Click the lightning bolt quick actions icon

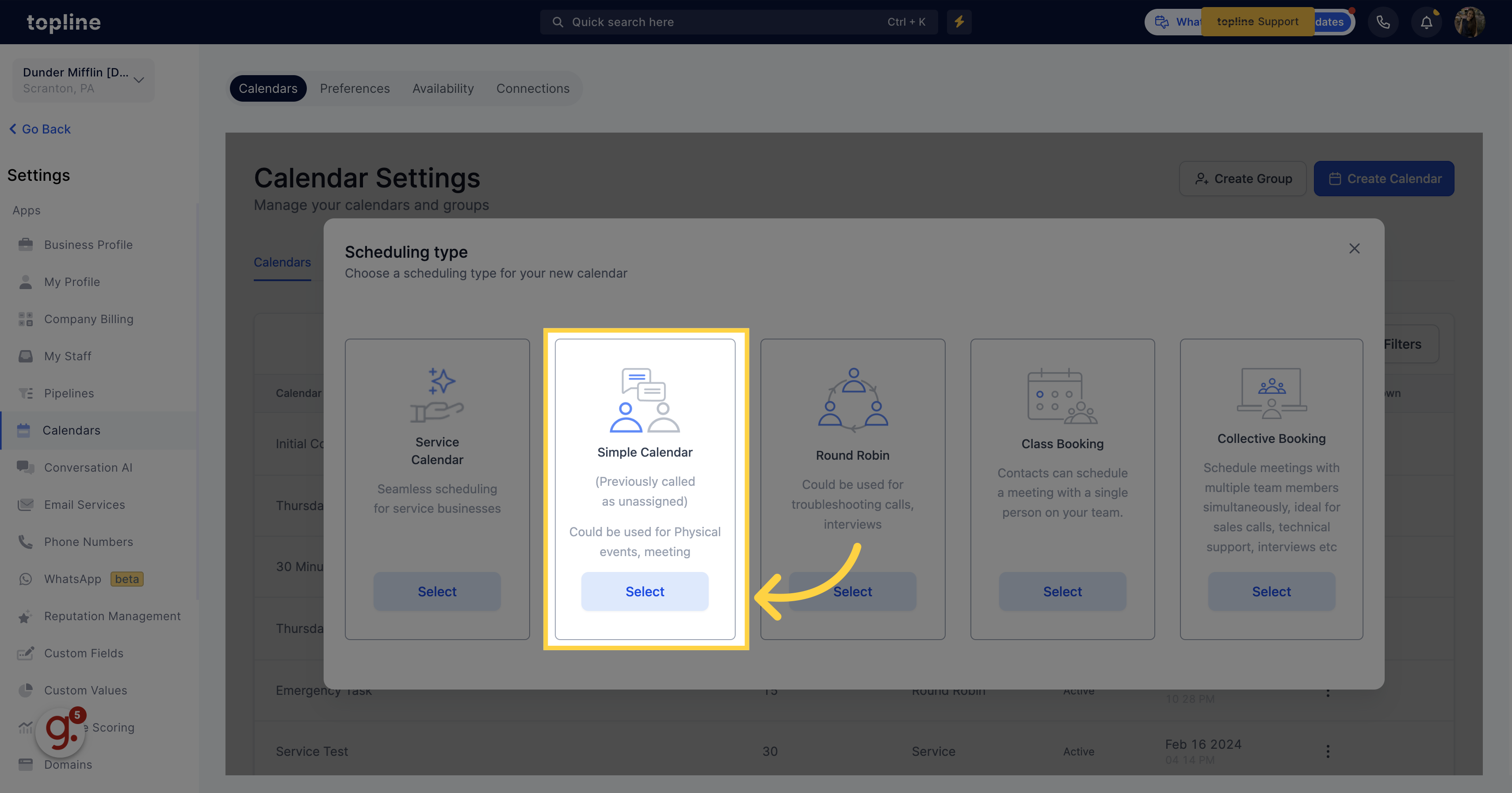[x=959, y=21]
